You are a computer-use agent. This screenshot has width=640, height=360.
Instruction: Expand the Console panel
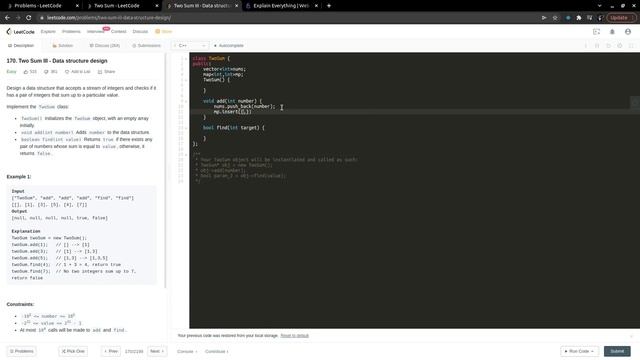click(x=187, y=351)
